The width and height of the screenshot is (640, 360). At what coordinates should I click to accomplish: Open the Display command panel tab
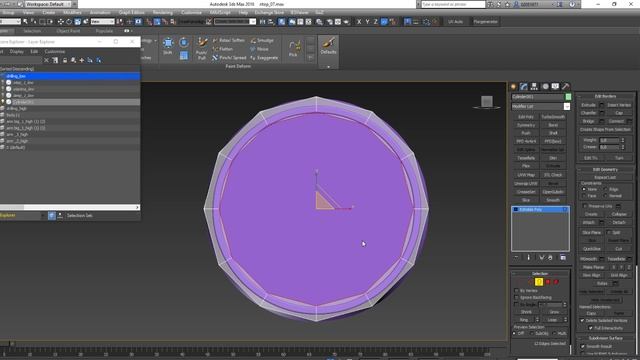[x=555, y=87]
